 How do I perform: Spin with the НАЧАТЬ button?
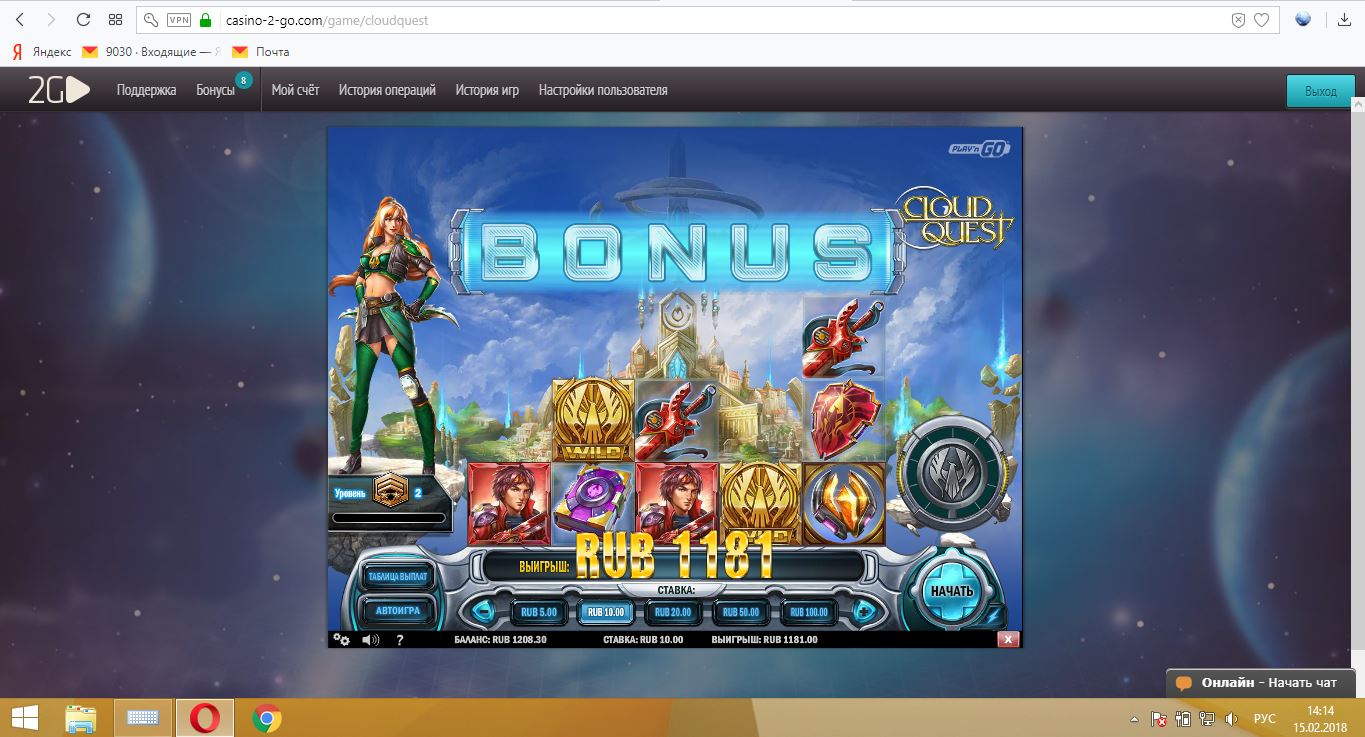pyautogui.click(x=951, y=590)
